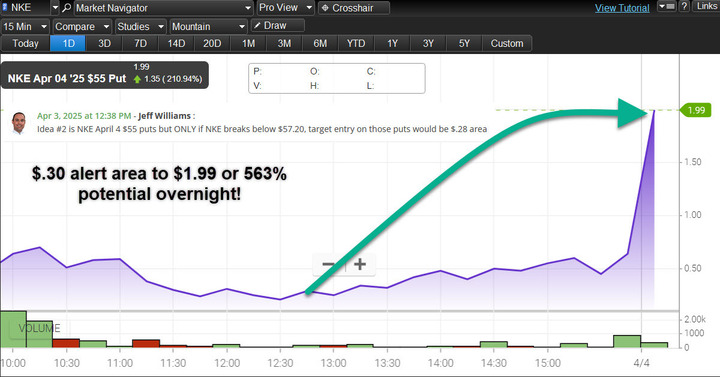
Task: Expand the Mountain chart type dropdown
Action: pyautogui.click(x=208, y=27)
